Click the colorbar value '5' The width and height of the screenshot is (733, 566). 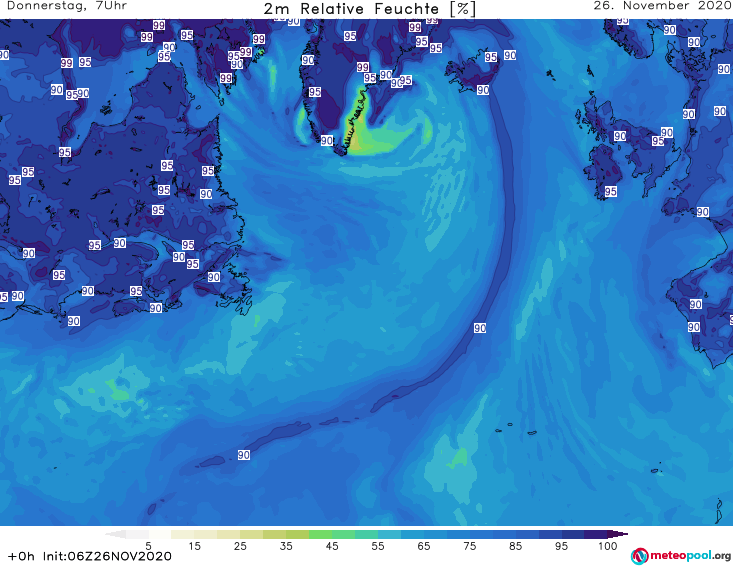[148, 546]
